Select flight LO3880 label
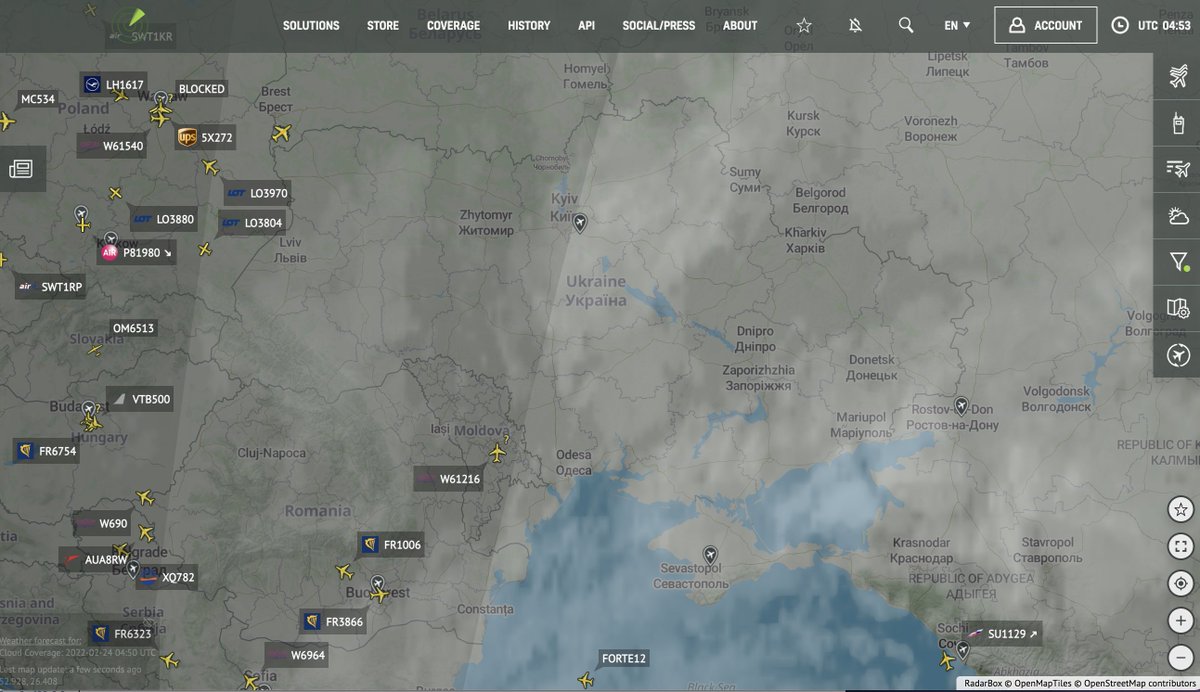1200x692 pixels. tap(164, 218)
